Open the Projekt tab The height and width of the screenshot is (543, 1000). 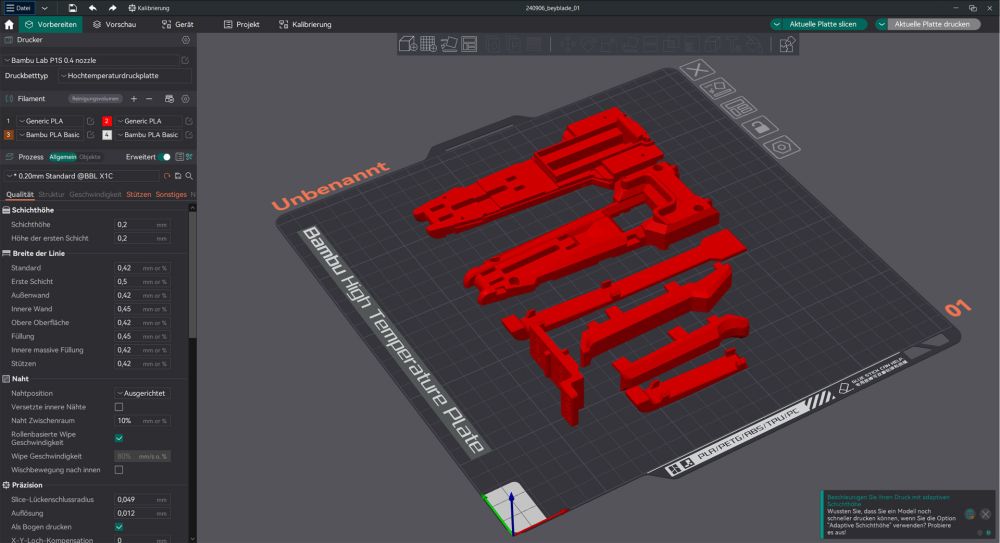point(241,24)
